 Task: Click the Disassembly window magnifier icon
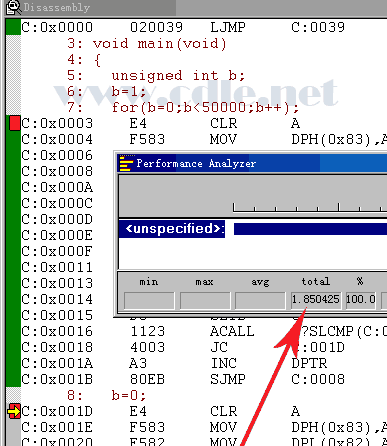click(13, 7)
